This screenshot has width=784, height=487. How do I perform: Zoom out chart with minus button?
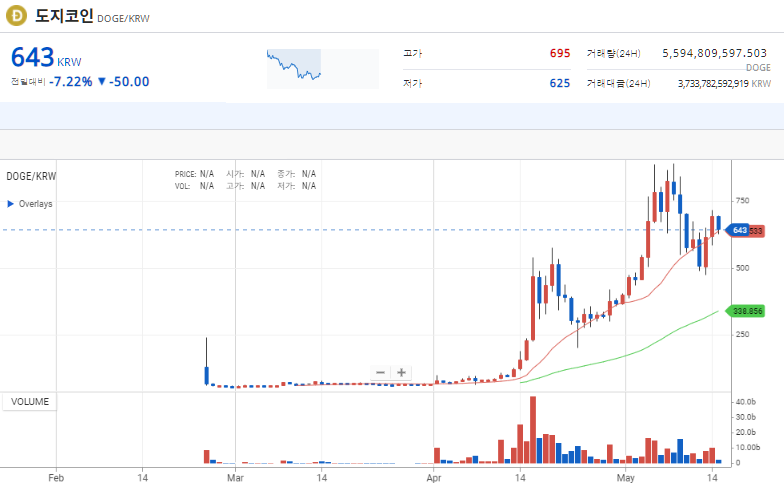click(380, 373)
